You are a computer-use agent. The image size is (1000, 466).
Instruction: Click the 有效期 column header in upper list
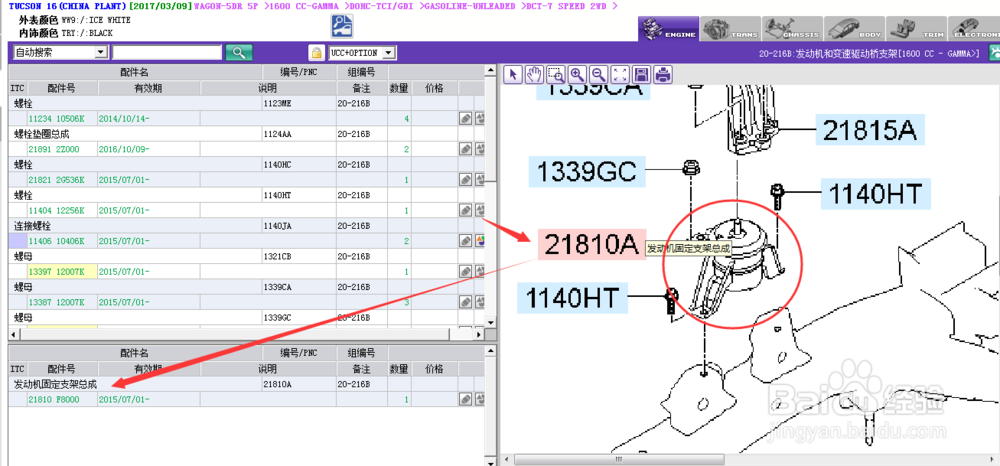[x=149, y=88]
